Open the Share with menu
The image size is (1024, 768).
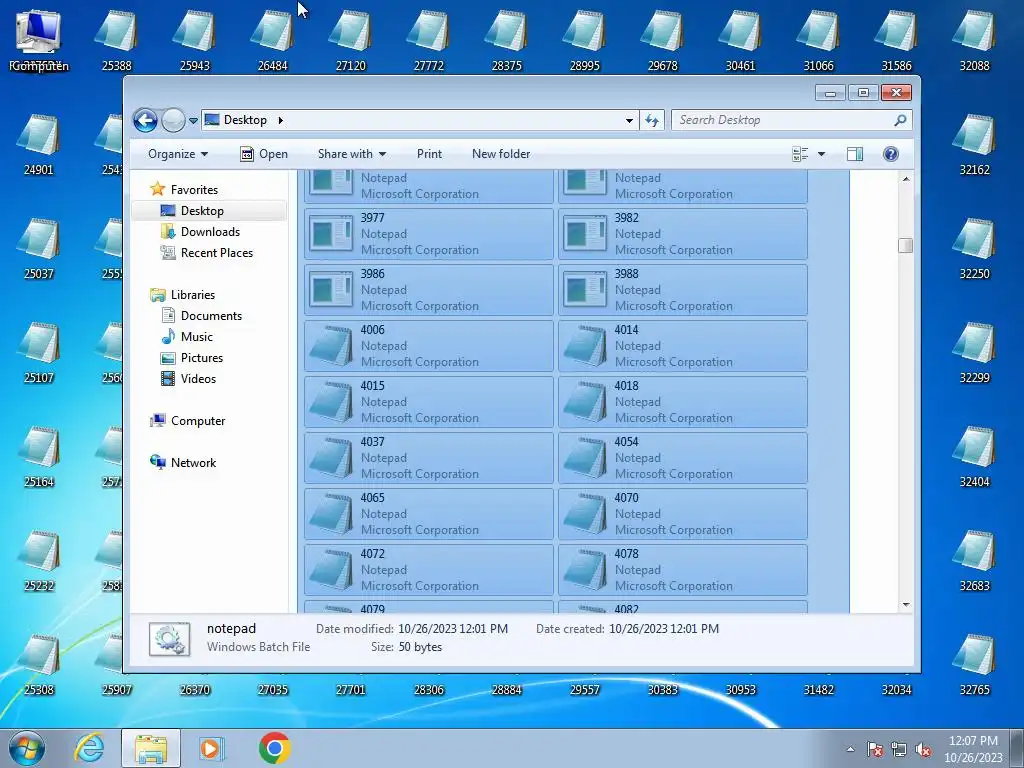tap(351, 154)
